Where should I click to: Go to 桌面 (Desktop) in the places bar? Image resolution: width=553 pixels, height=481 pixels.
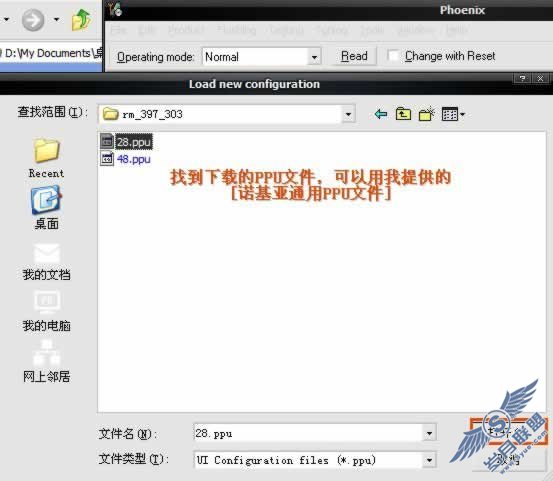(46, 208)
